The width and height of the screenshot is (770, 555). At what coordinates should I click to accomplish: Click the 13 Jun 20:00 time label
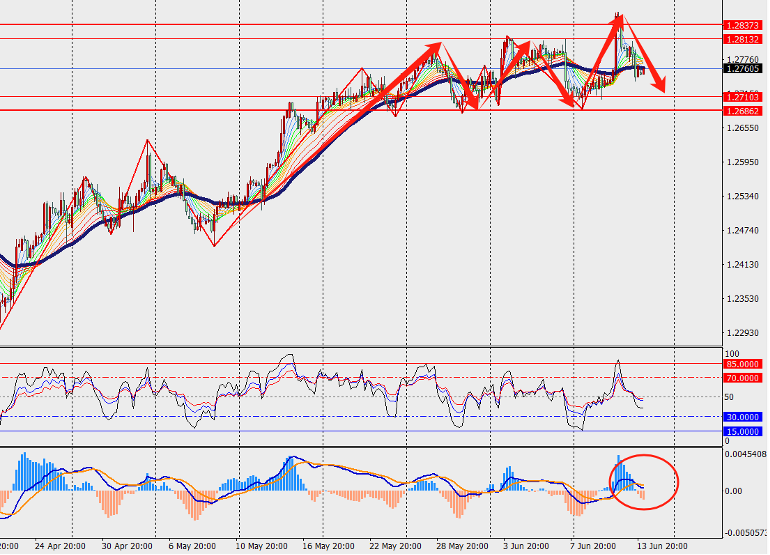662,546
